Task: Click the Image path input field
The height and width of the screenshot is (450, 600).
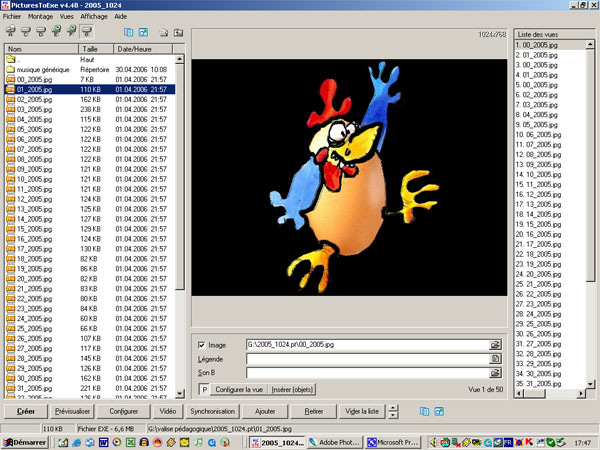Action: click(368, 345)
